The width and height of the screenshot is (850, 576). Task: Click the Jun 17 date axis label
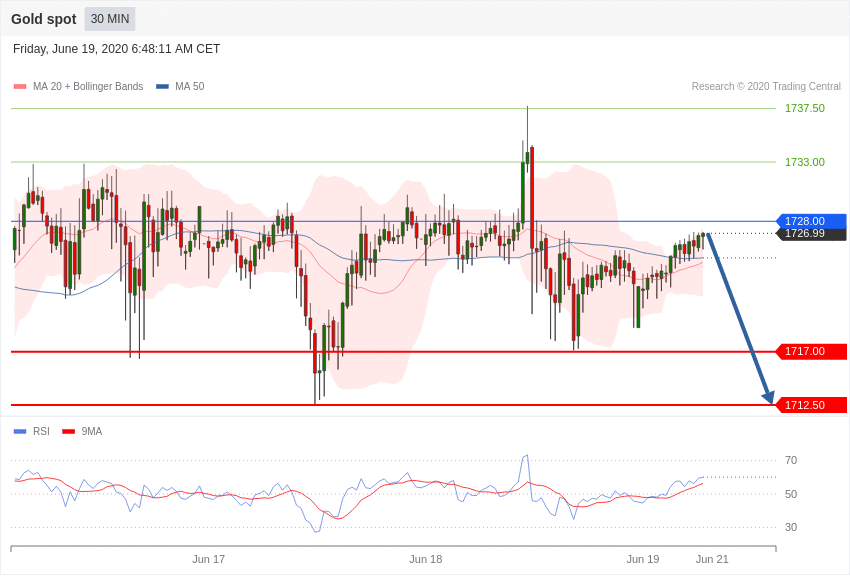coord(208,559)
